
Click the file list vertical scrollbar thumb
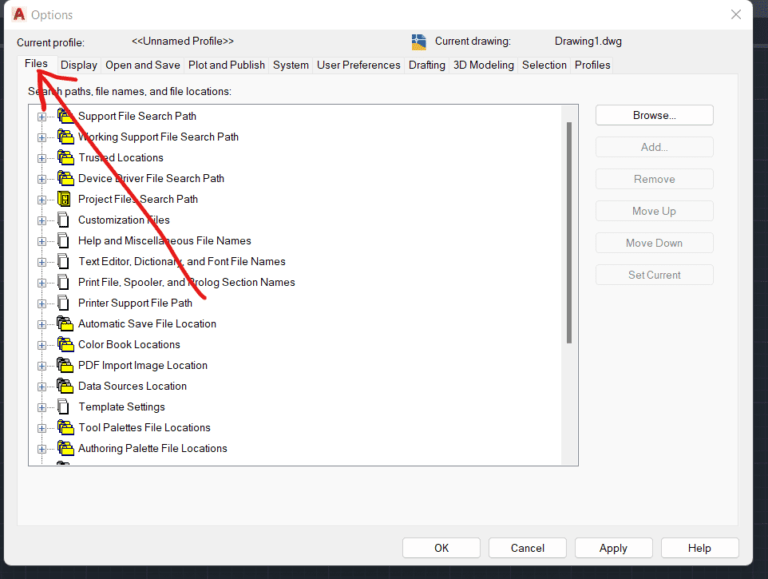click(x=569, y=233)
